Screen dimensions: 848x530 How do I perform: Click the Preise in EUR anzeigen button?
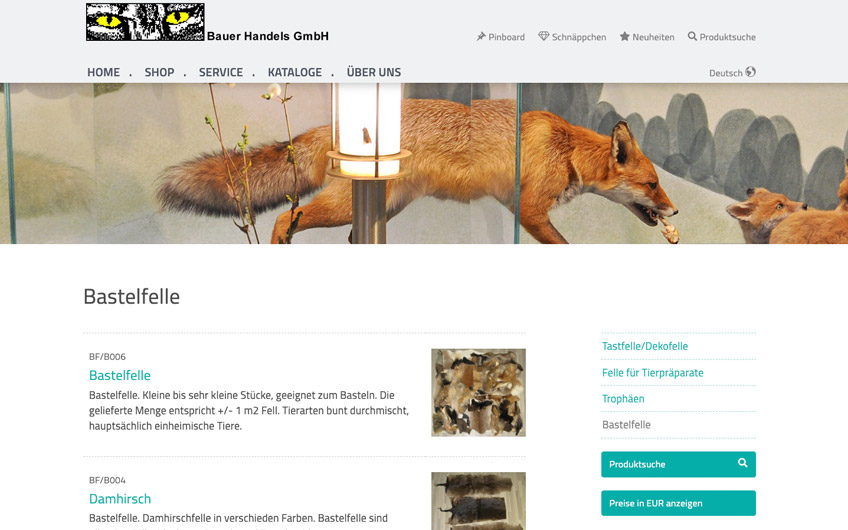coord(678,503)
